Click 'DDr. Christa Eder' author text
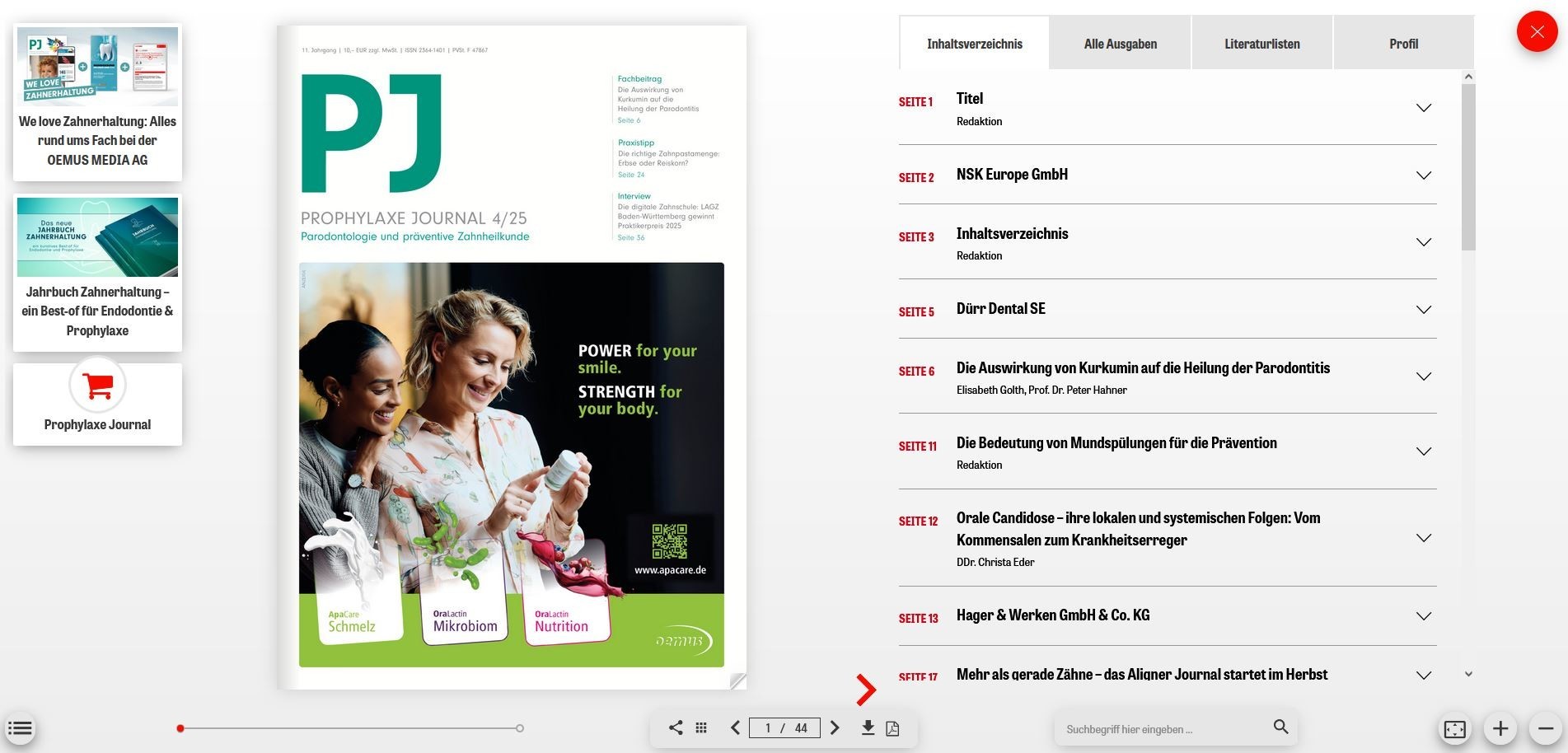This screenshot has height=753, width=1568. click(x=995, y=563)
